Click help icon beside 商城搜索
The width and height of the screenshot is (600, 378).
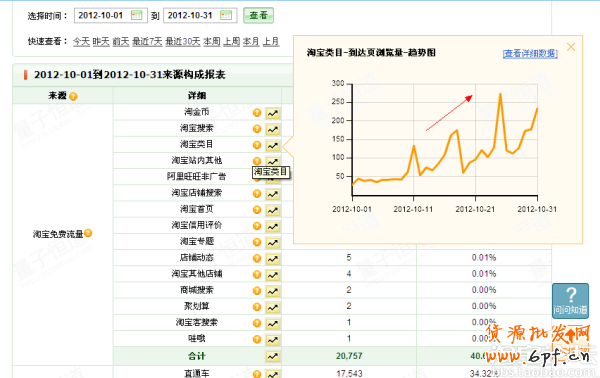coord(257,291)
